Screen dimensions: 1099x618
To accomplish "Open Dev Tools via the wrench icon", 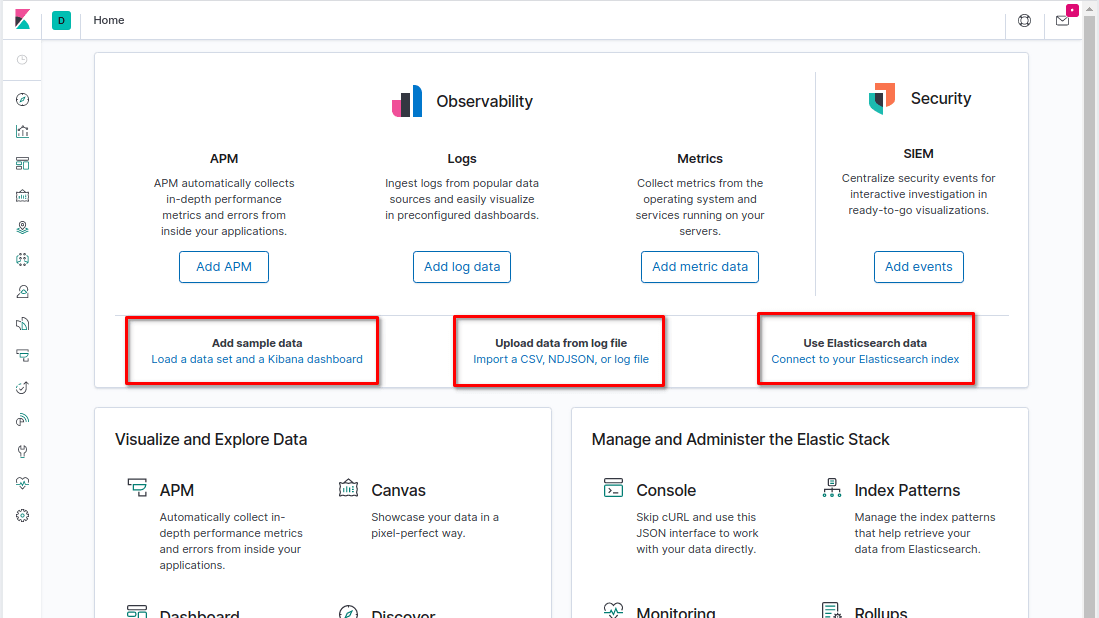I will [22, 451].
